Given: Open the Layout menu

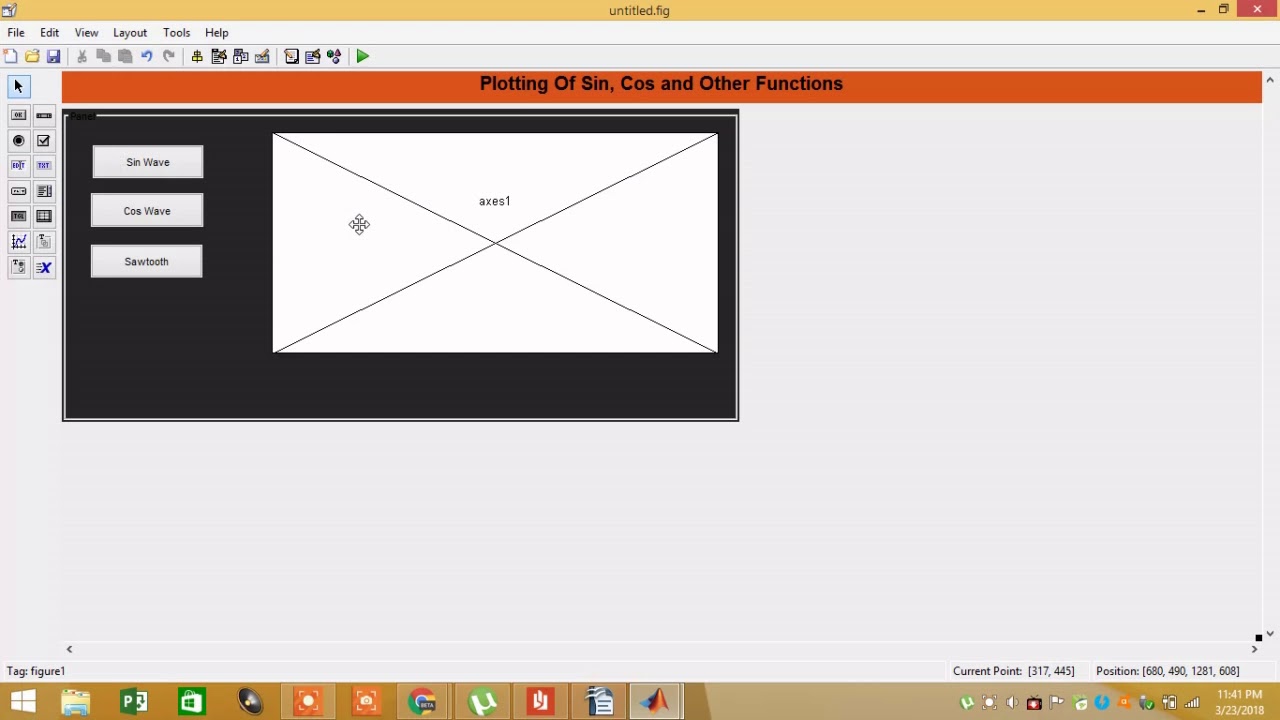Looking at the screenshot, I should coord(130,33).
